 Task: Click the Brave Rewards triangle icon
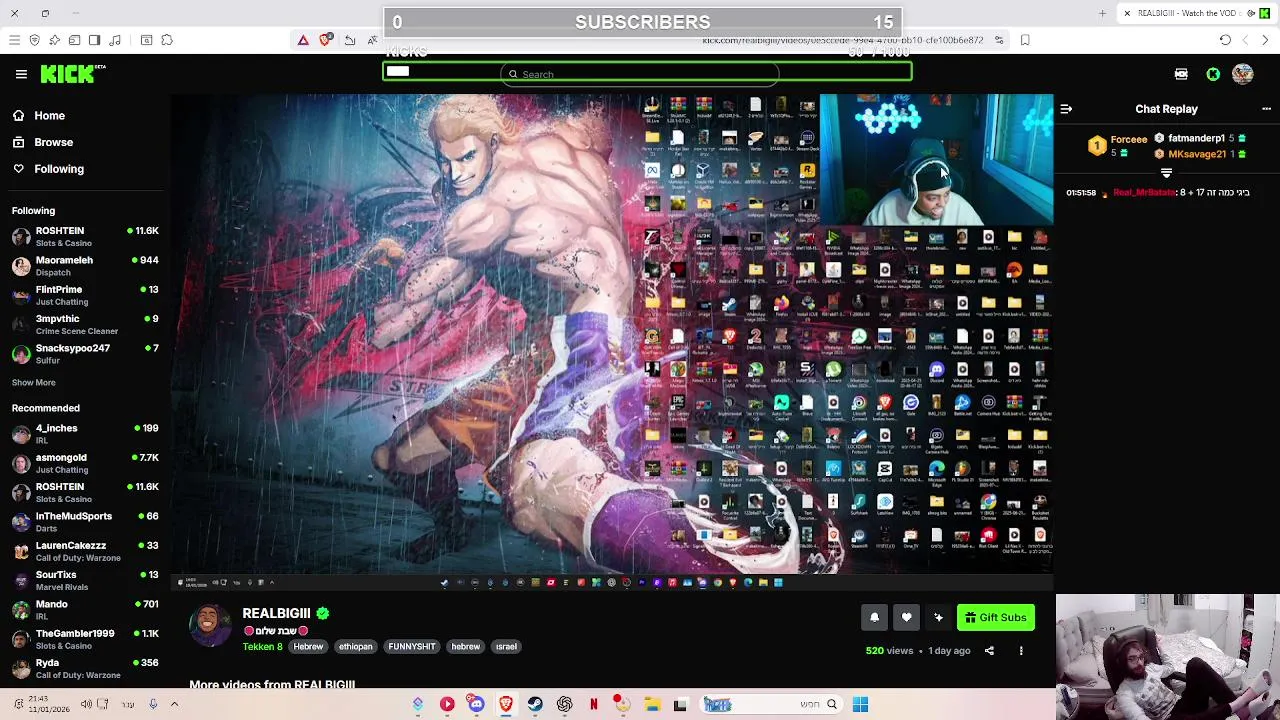[x=303, y=40]
